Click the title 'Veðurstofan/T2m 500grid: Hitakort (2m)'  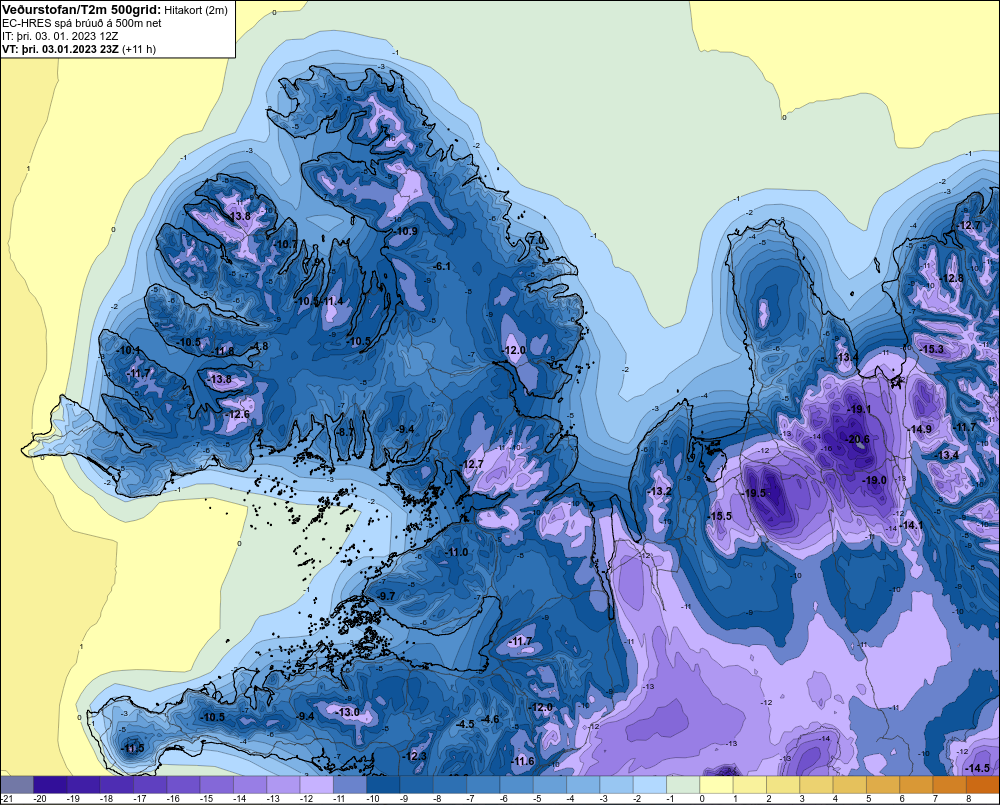[115, 10]
